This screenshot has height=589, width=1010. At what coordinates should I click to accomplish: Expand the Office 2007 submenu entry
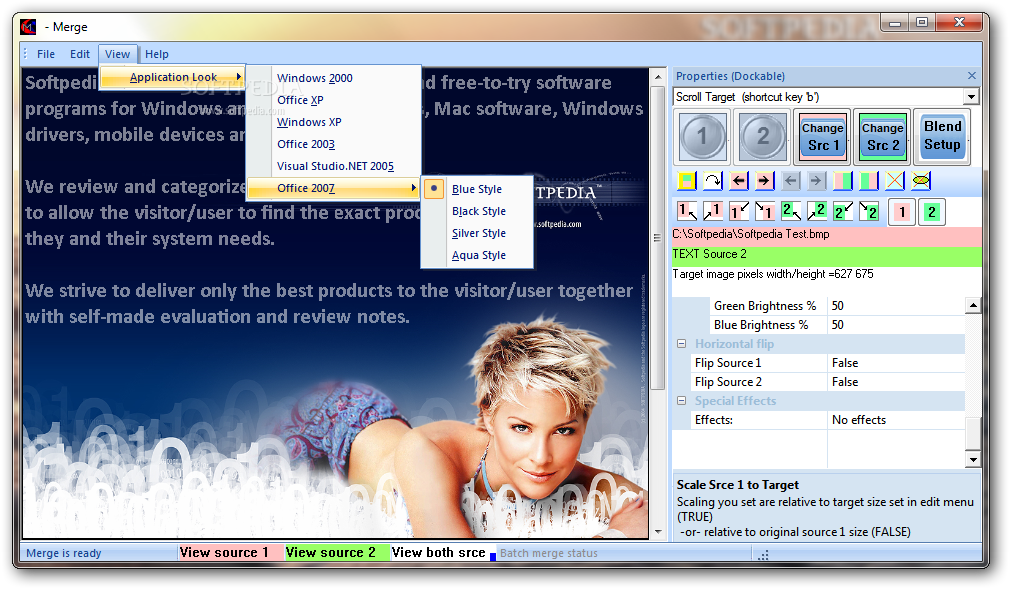334,188
